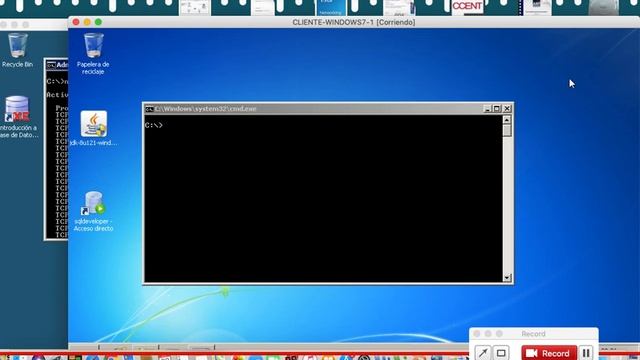Maximize the cmd.exe window

point(497,109)
